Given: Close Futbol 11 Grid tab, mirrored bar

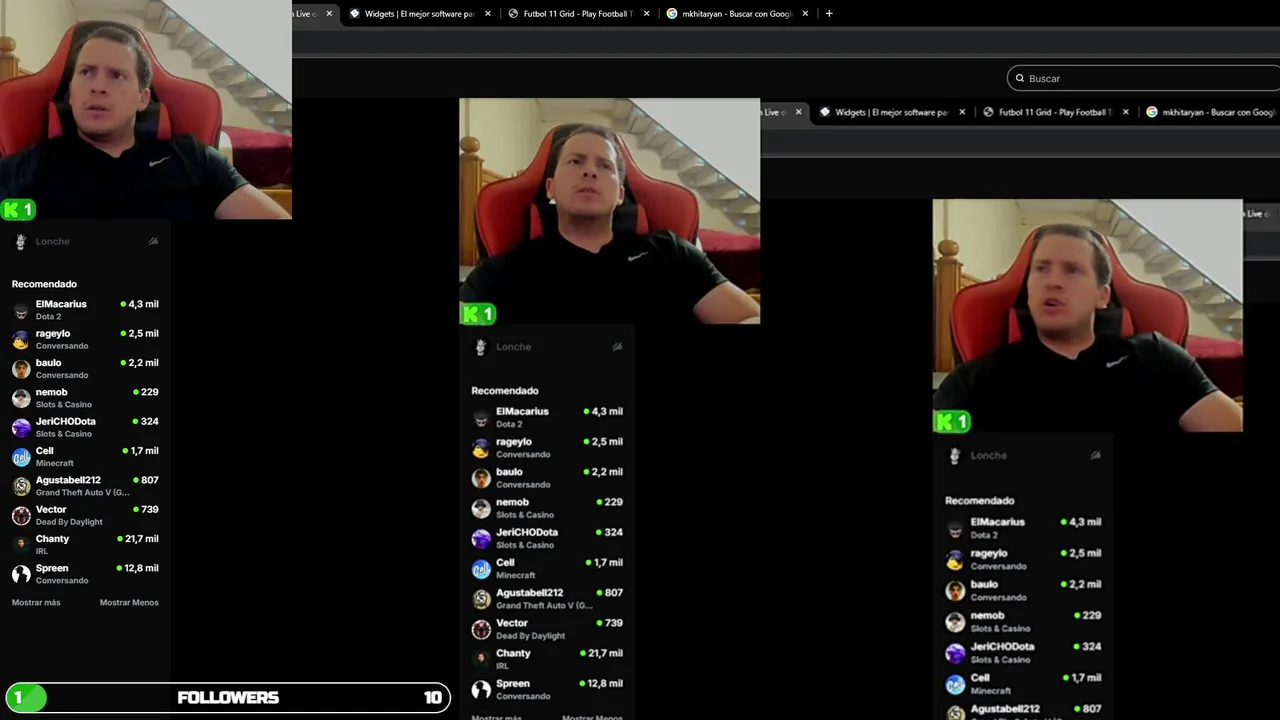Looking at the screenshot, I should coord(1125,112).
